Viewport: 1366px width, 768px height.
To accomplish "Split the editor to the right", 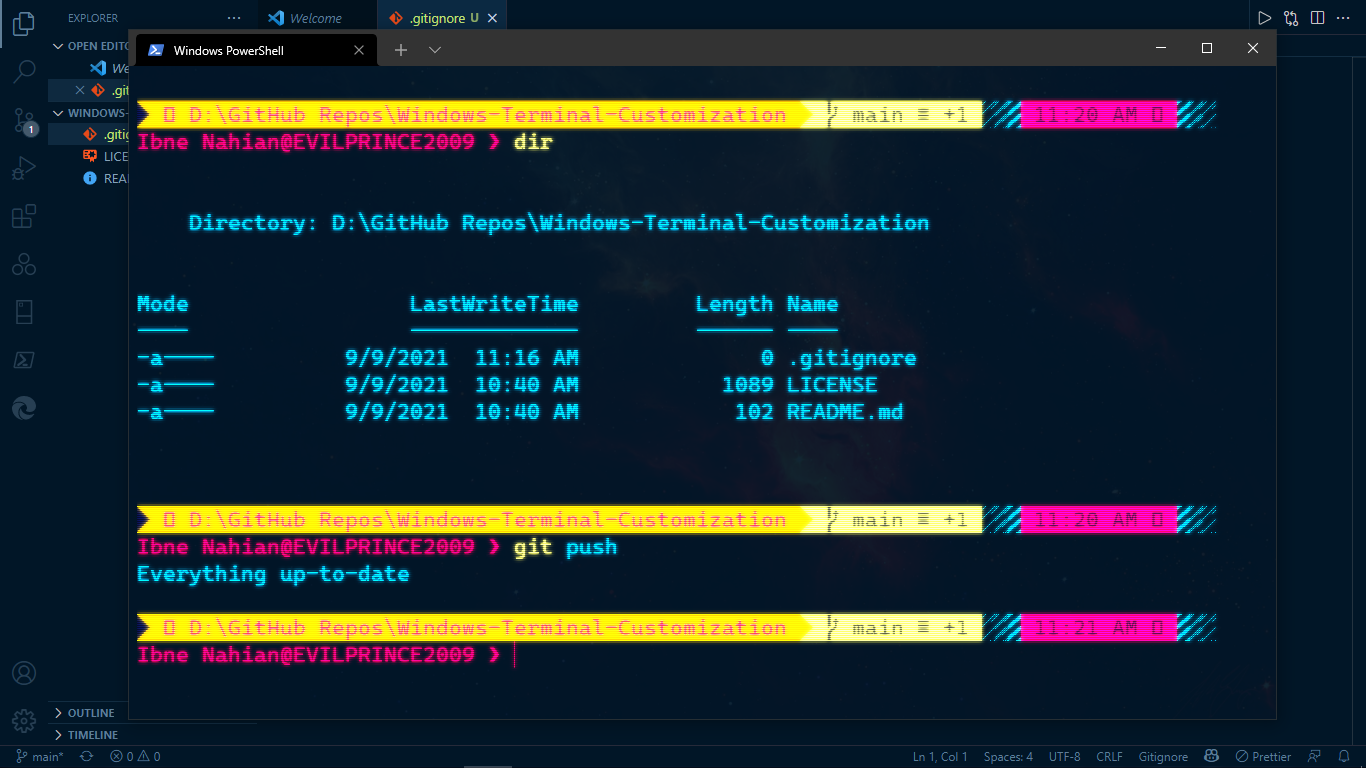I will point(1317,18).
